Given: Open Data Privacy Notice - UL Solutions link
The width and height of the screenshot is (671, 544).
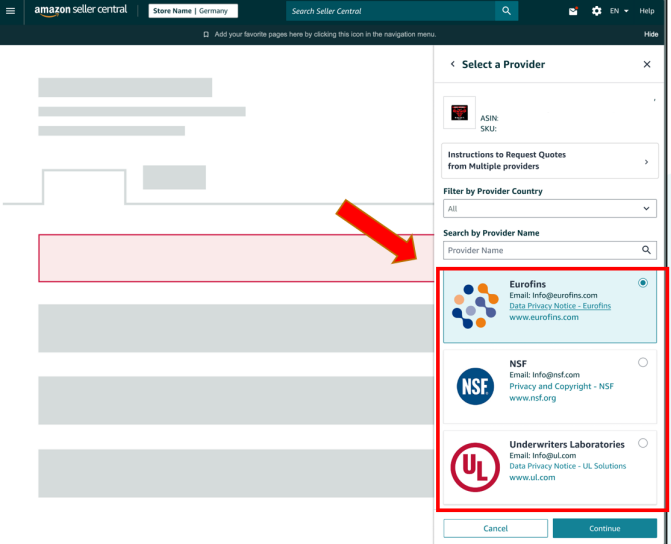Looking at the screenshot, I should 567,466.
